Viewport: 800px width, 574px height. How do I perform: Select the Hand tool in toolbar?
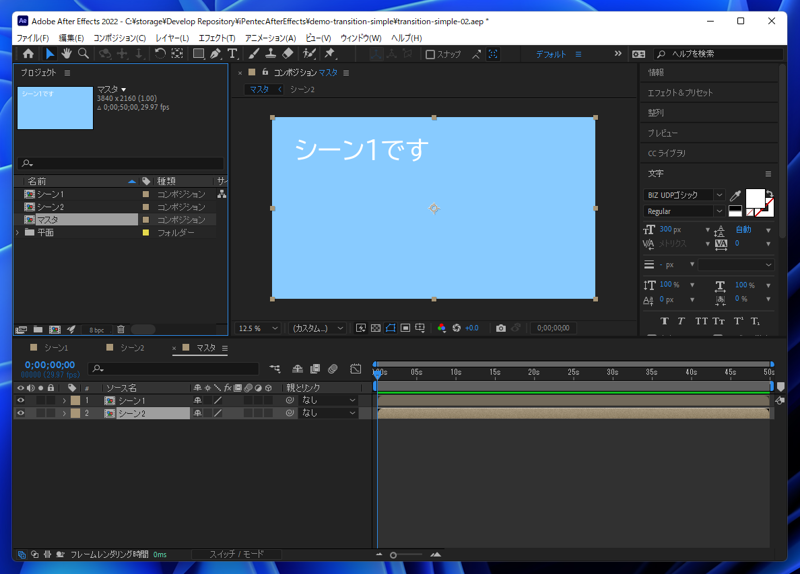(66, 54)
